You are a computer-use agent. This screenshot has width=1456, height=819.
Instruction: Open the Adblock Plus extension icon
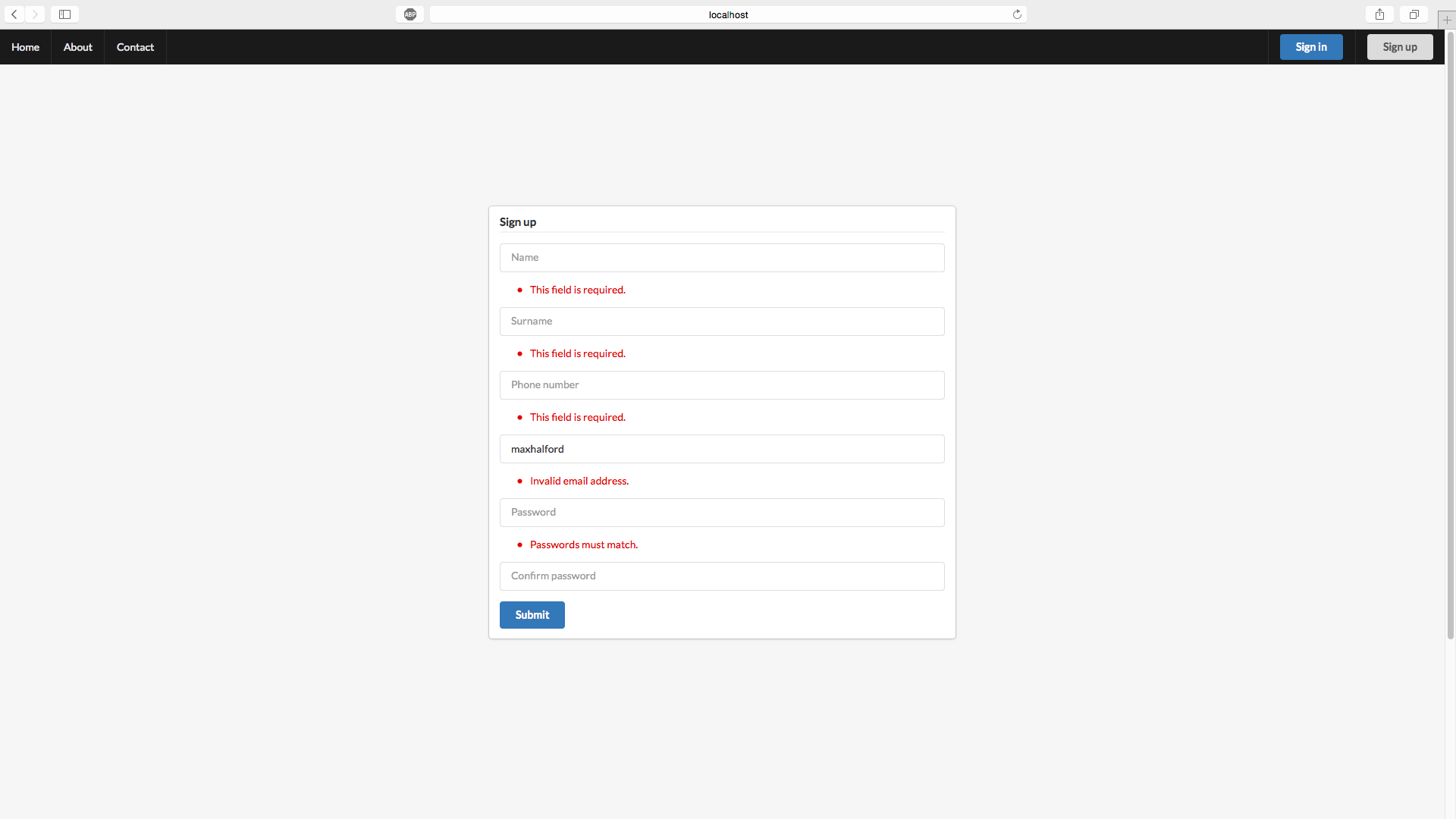(x=410, y=14)
